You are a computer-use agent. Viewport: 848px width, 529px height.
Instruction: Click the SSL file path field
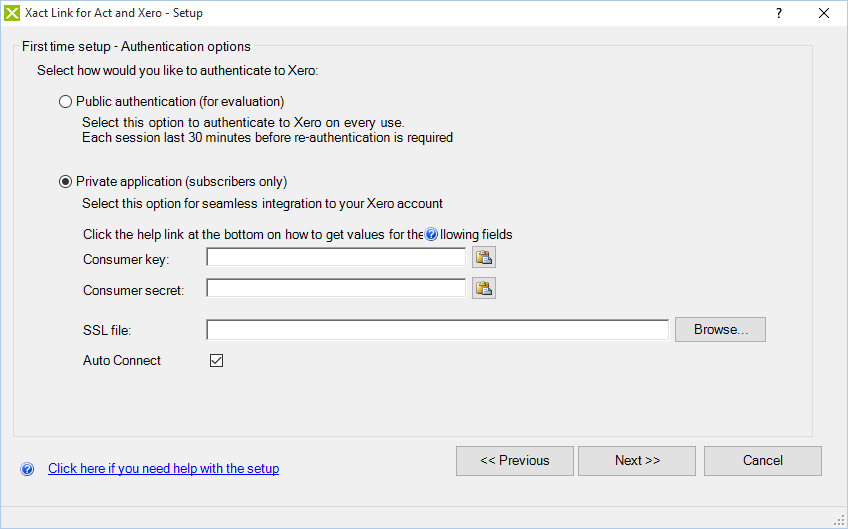point(437,330)
